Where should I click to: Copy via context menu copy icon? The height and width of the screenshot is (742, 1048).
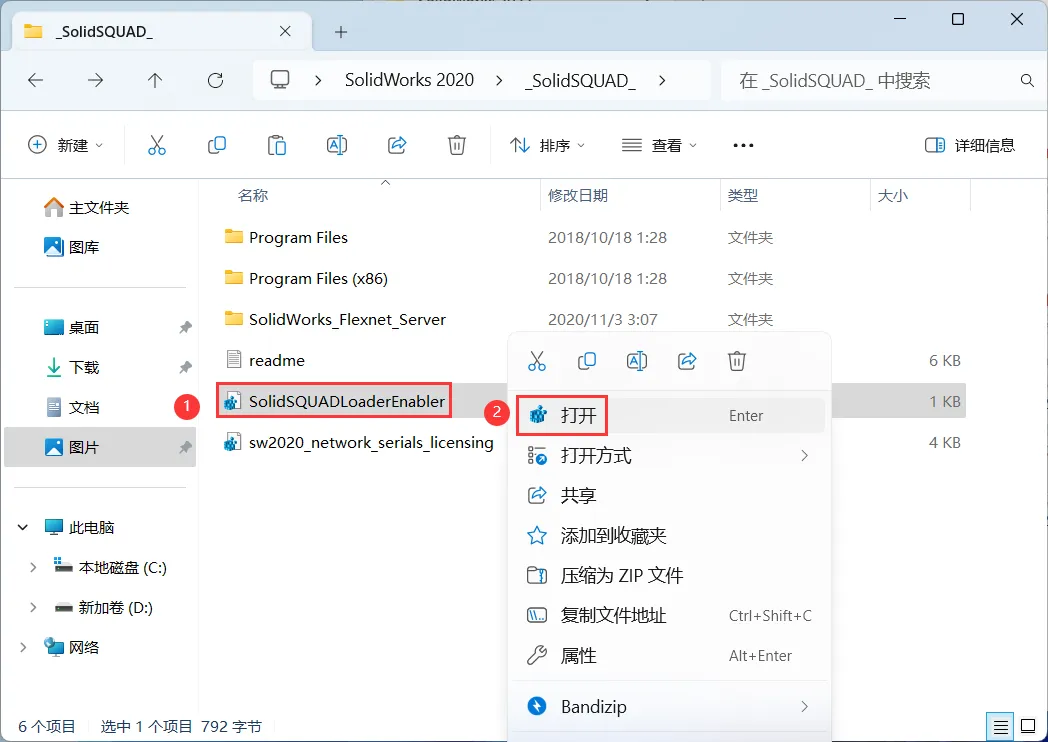[587, 362]
